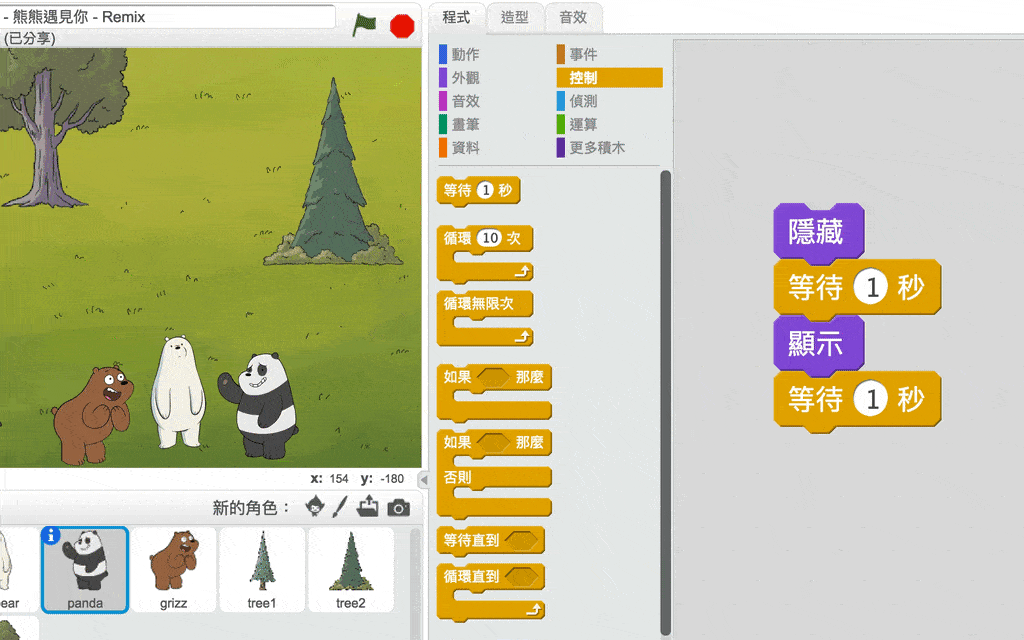Collapse the stage with the small arrow toggle
1024x640 pixels.
pyautogui.click(x=423, y=480)
